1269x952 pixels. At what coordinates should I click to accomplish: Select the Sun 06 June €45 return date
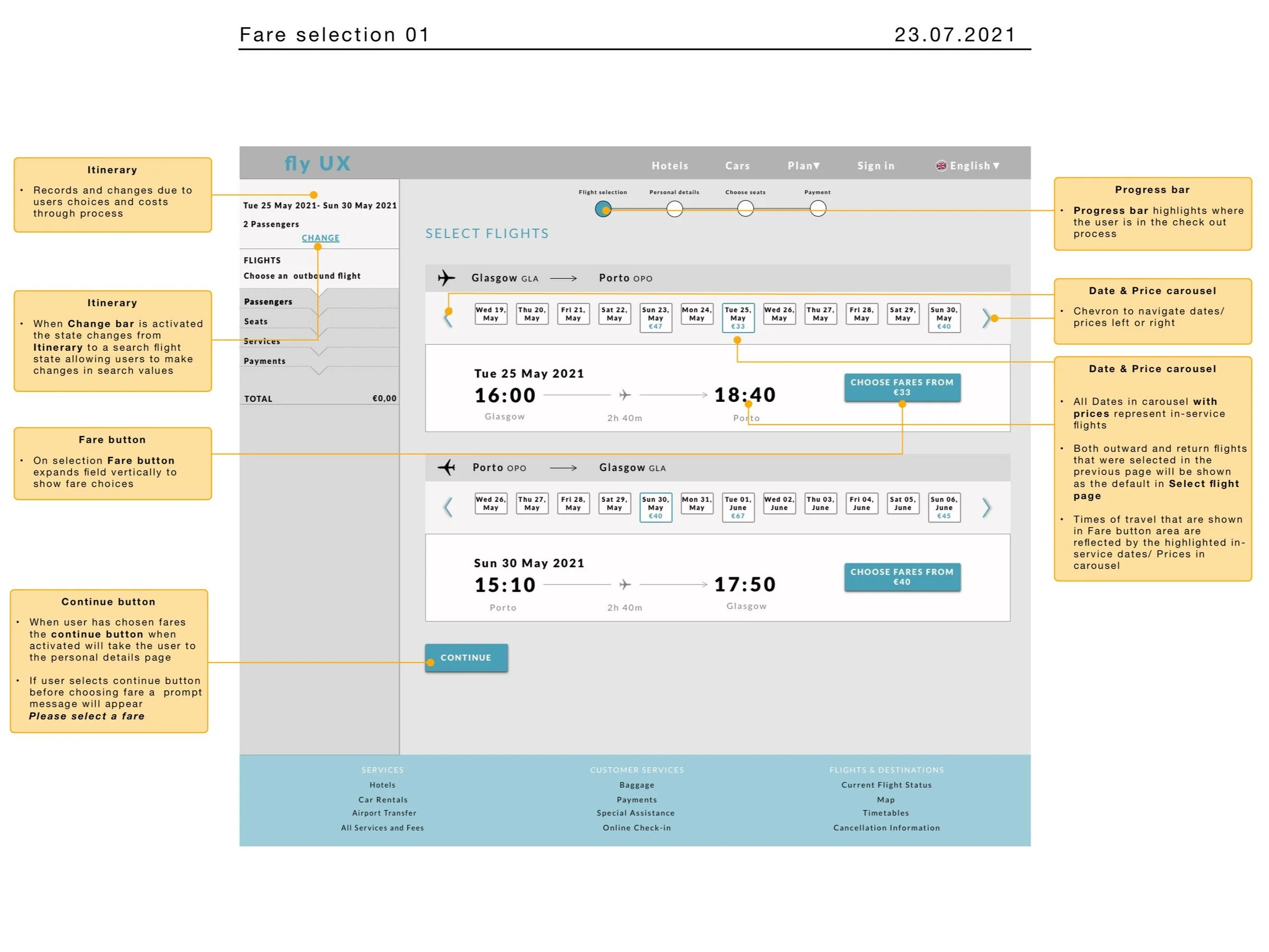944,506
